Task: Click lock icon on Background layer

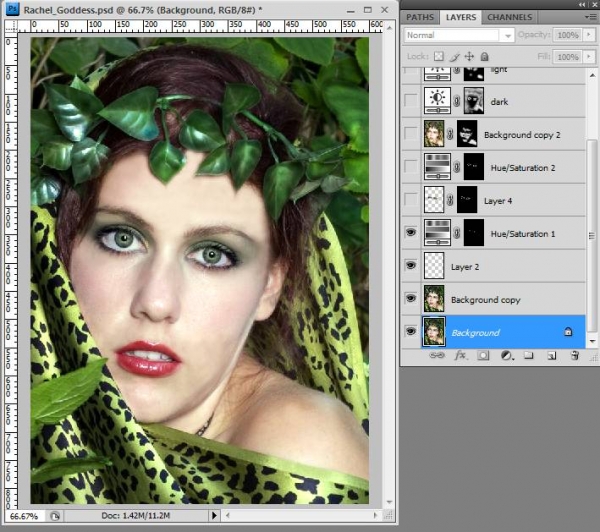Action: click(x=568, y=332)
